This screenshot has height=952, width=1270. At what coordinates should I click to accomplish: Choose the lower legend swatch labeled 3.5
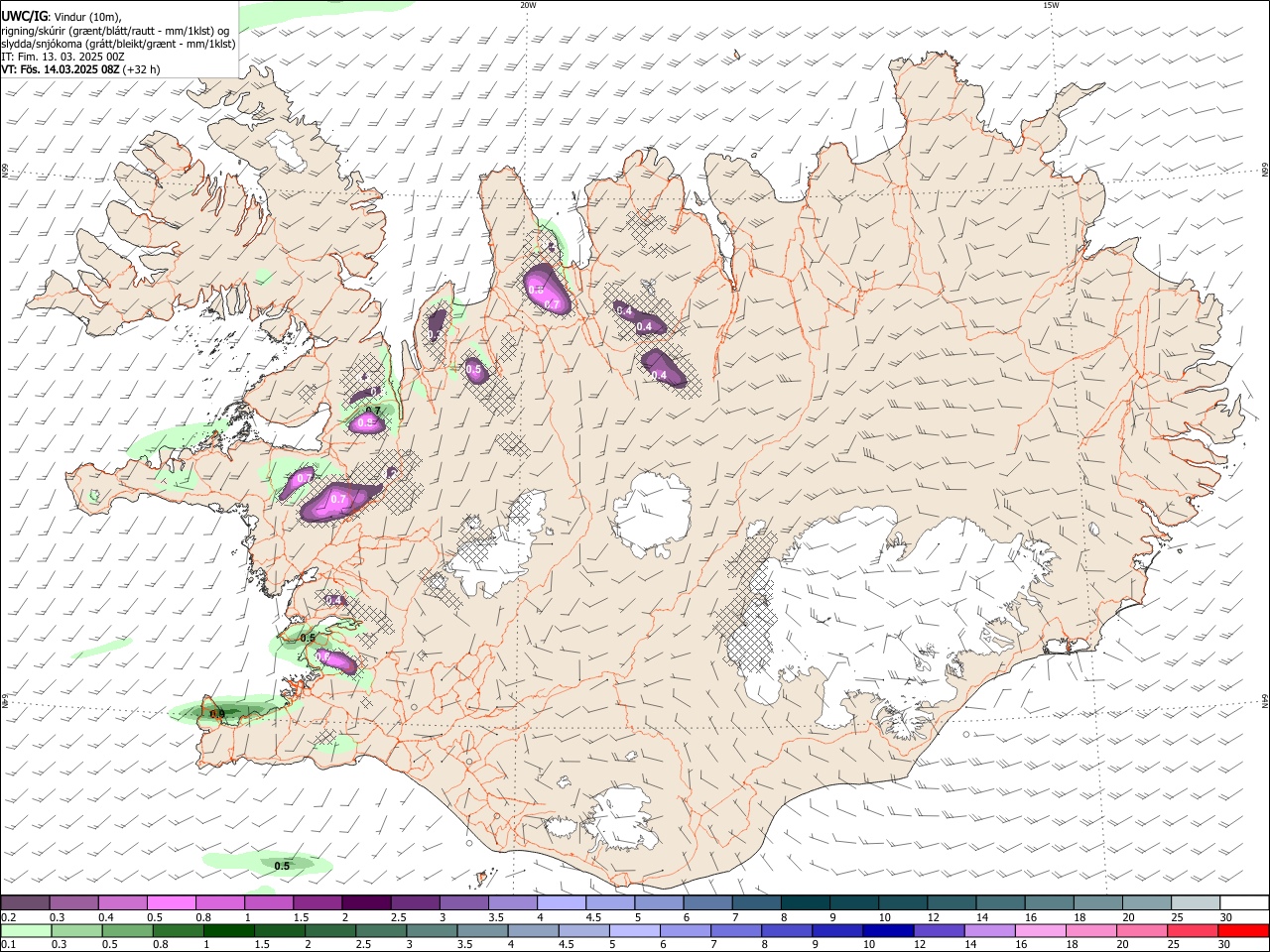[x=482, y=931]
